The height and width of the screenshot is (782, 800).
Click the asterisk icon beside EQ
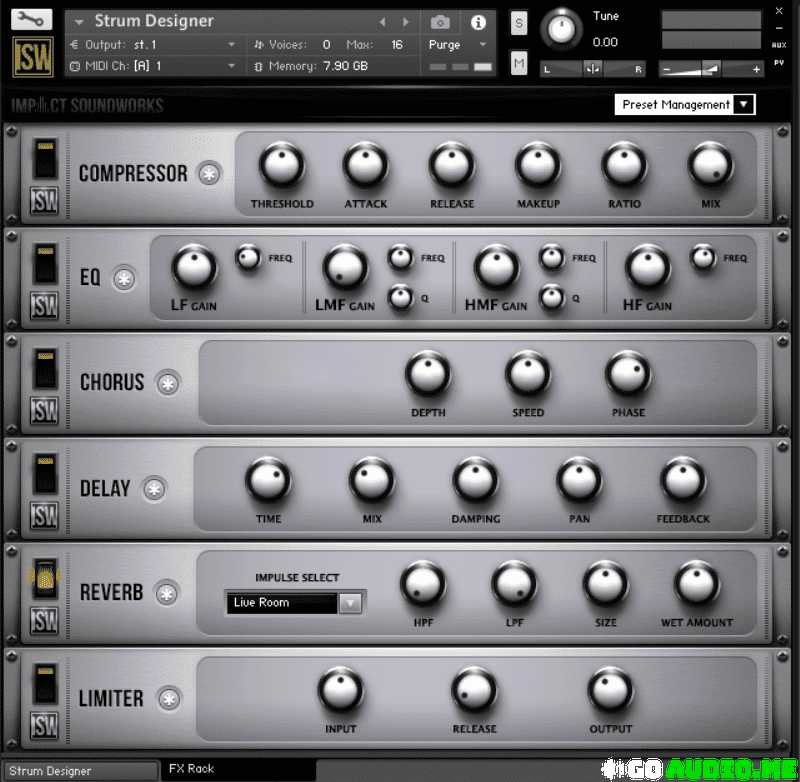pyautogui.click(x=124, y=279)
